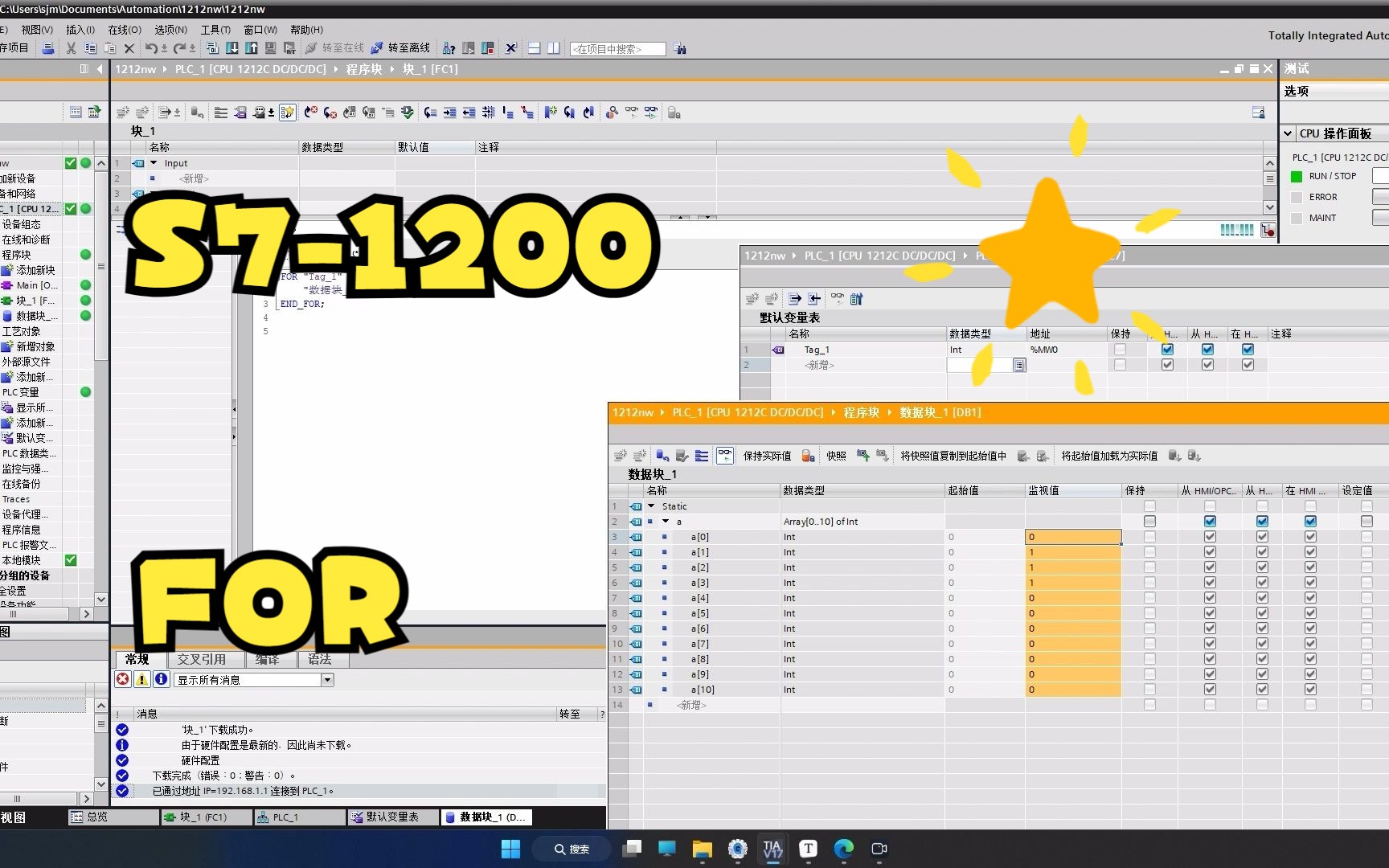Click the information filter icon in messages panel
Viewport: 1389px width, 868px height.
162,679
